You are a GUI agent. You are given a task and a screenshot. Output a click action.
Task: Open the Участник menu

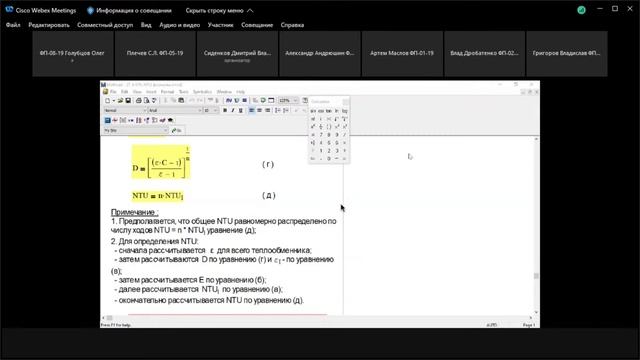tap(220, 25)
